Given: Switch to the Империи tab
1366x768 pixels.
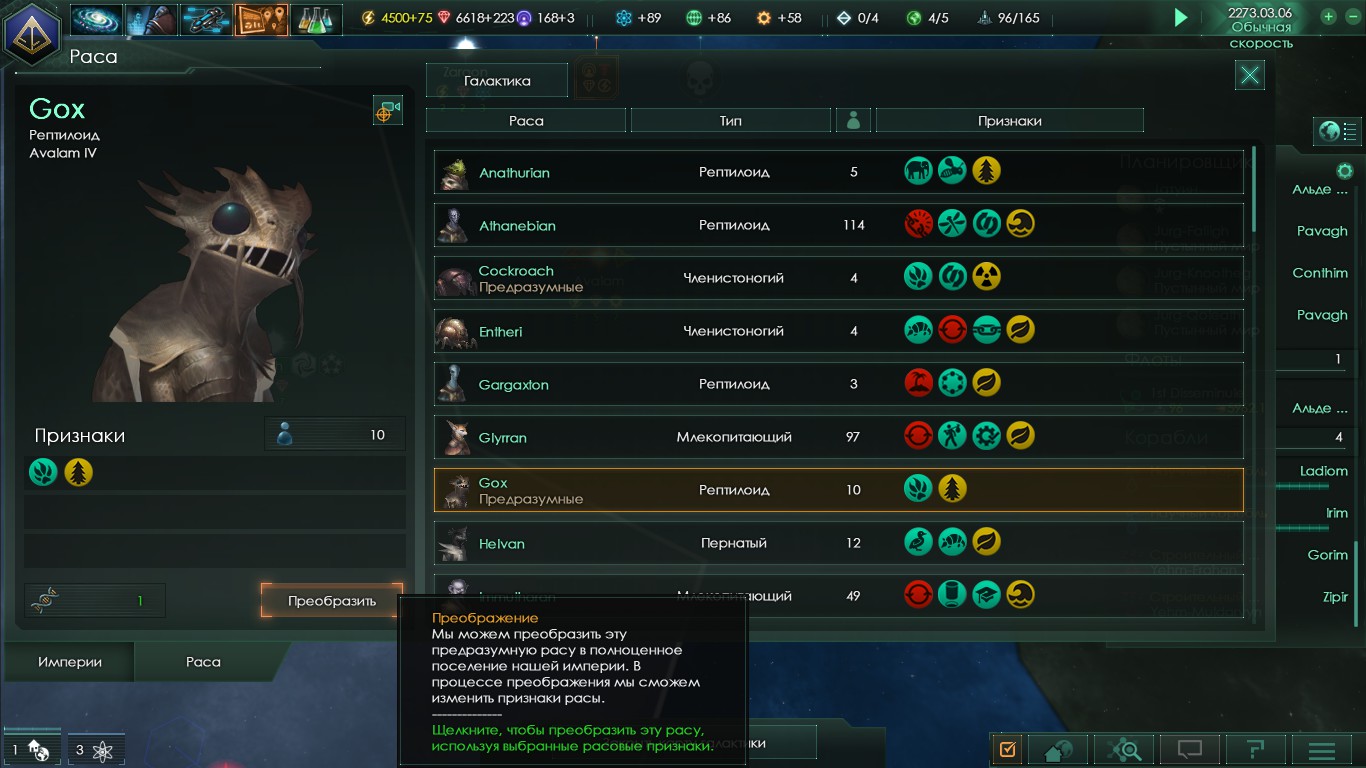Looking at the screenshot, I should [70, 662].
